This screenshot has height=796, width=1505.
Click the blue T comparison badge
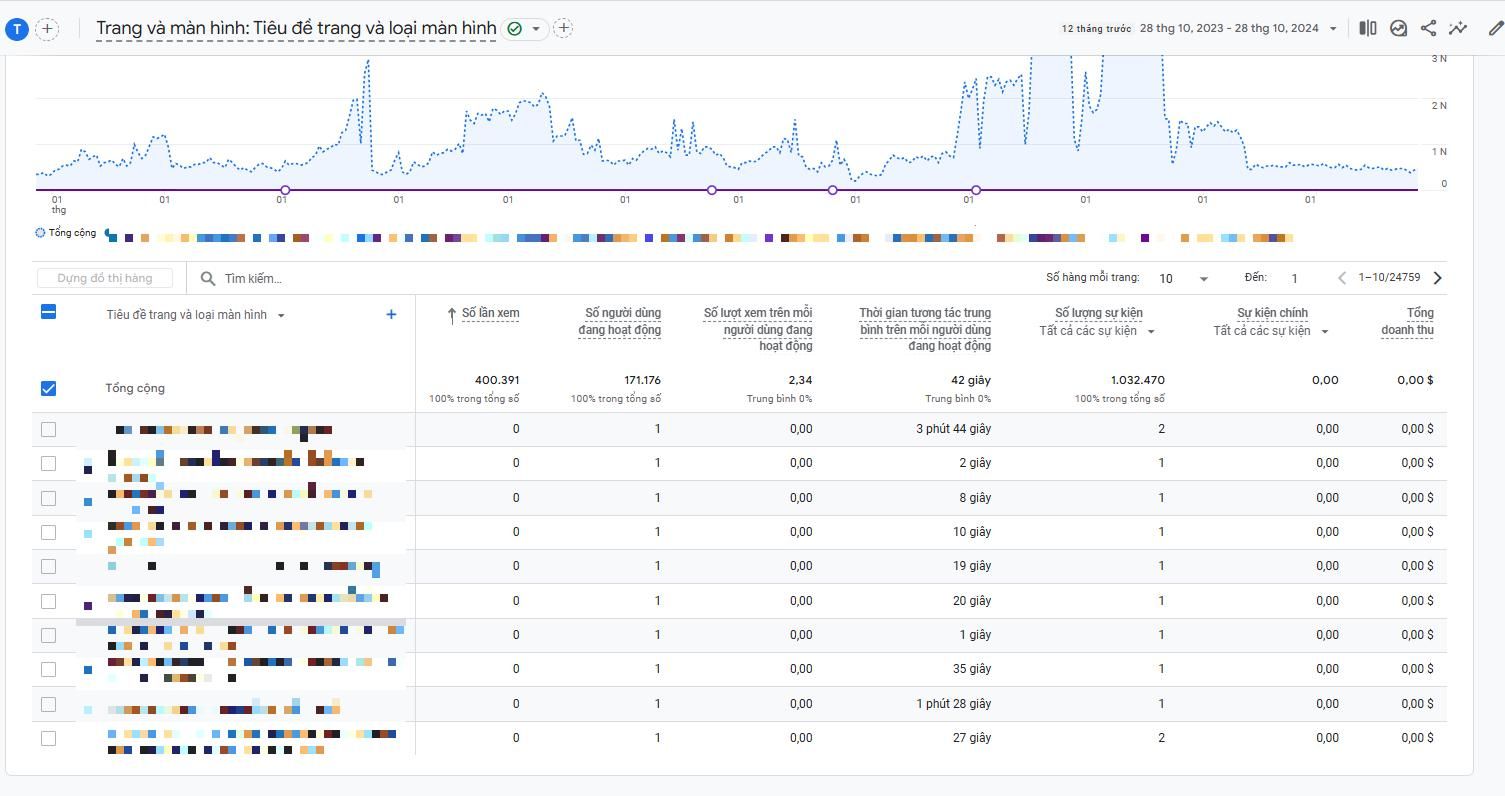click(16, 29)
